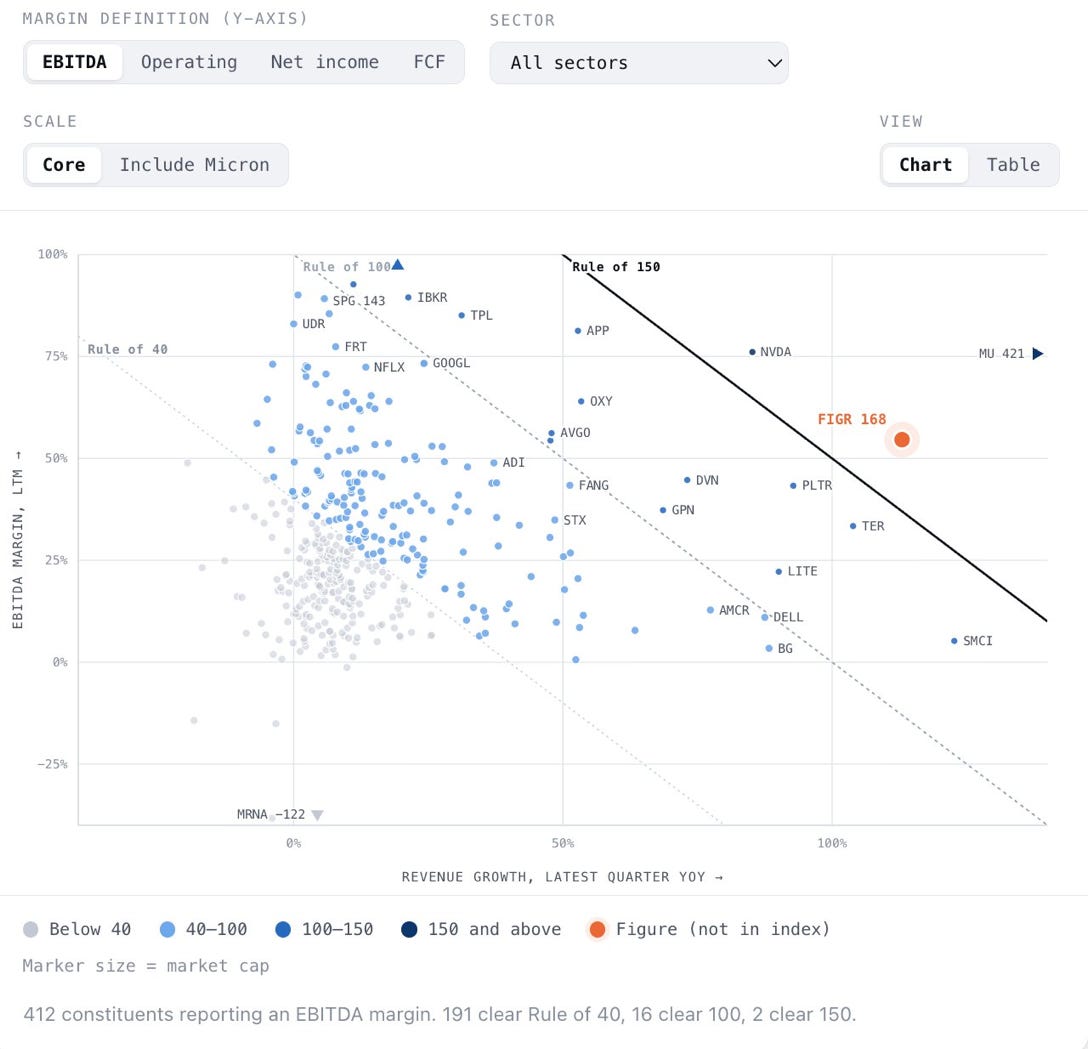This screenshot has height=1049, width=1088.
Task: Select the Net income margin option
Action: pos(325,62)
